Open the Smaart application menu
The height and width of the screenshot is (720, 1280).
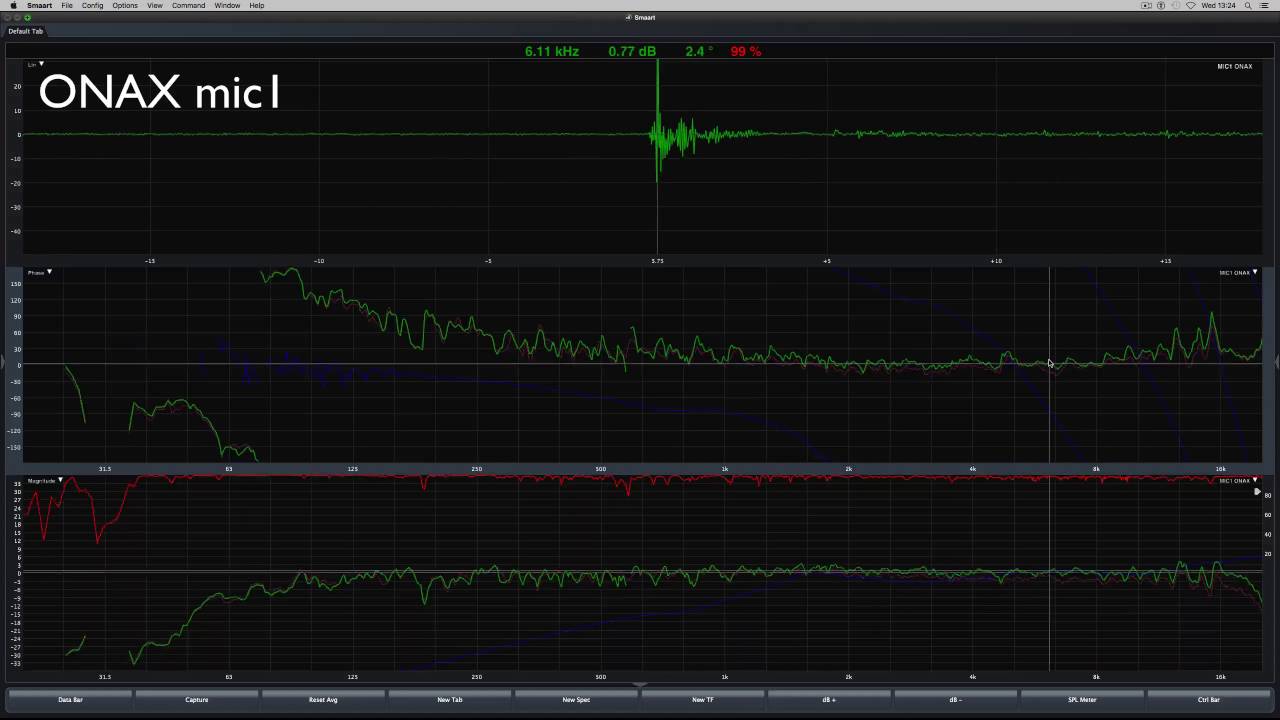pyautogui.click(x=39, y=5)
